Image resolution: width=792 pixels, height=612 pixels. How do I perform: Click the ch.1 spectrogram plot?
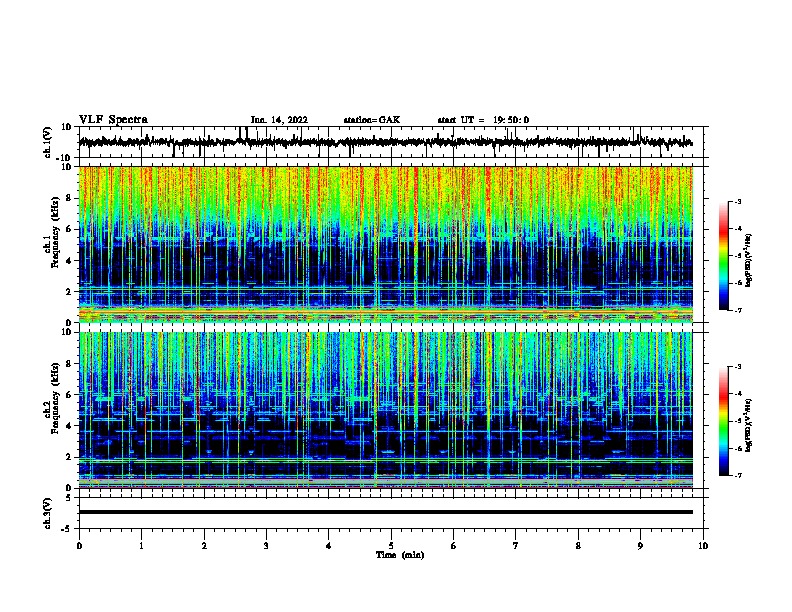pyautogui.click(x=386, y=244)
